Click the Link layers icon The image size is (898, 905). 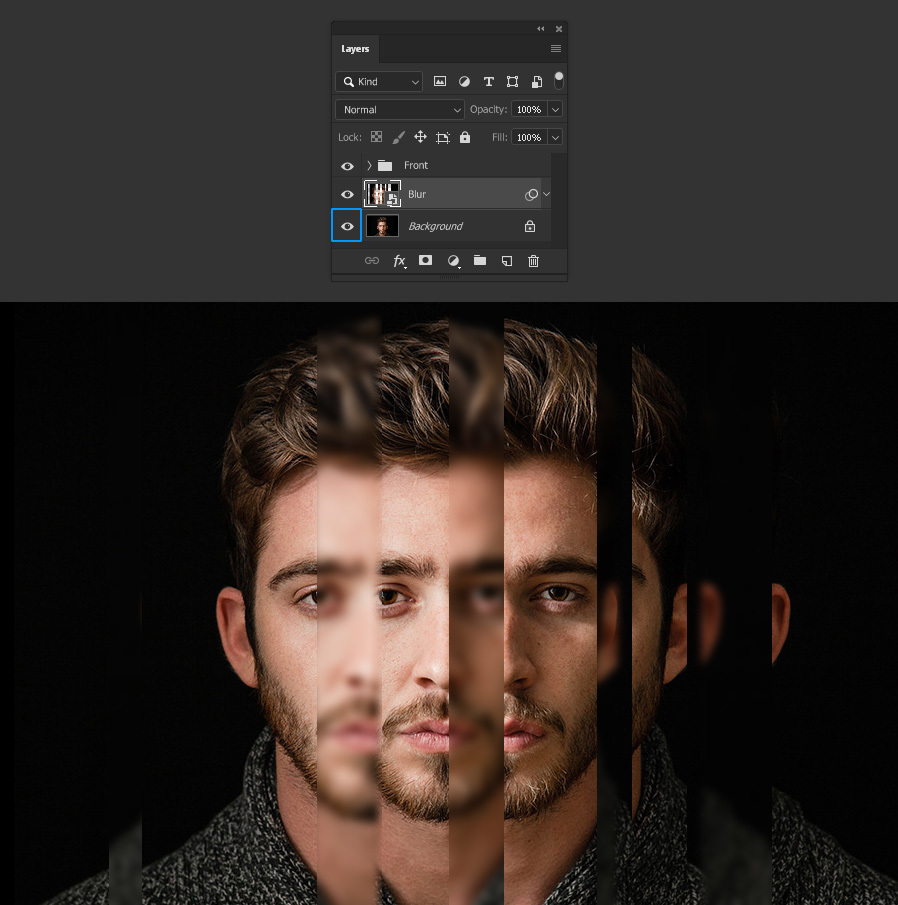(372, 261)
